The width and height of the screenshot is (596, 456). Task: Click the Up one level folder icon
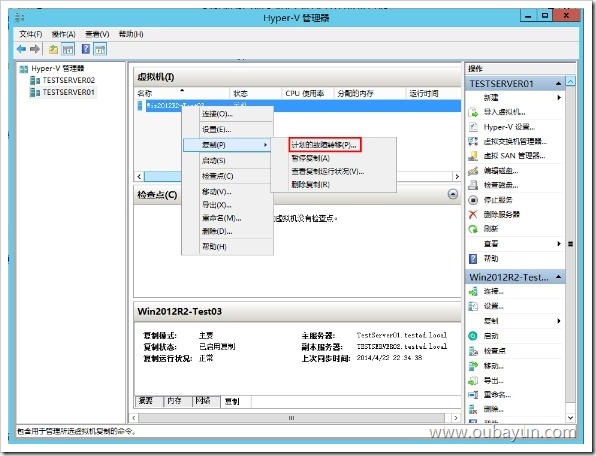[x=53, y=49]
